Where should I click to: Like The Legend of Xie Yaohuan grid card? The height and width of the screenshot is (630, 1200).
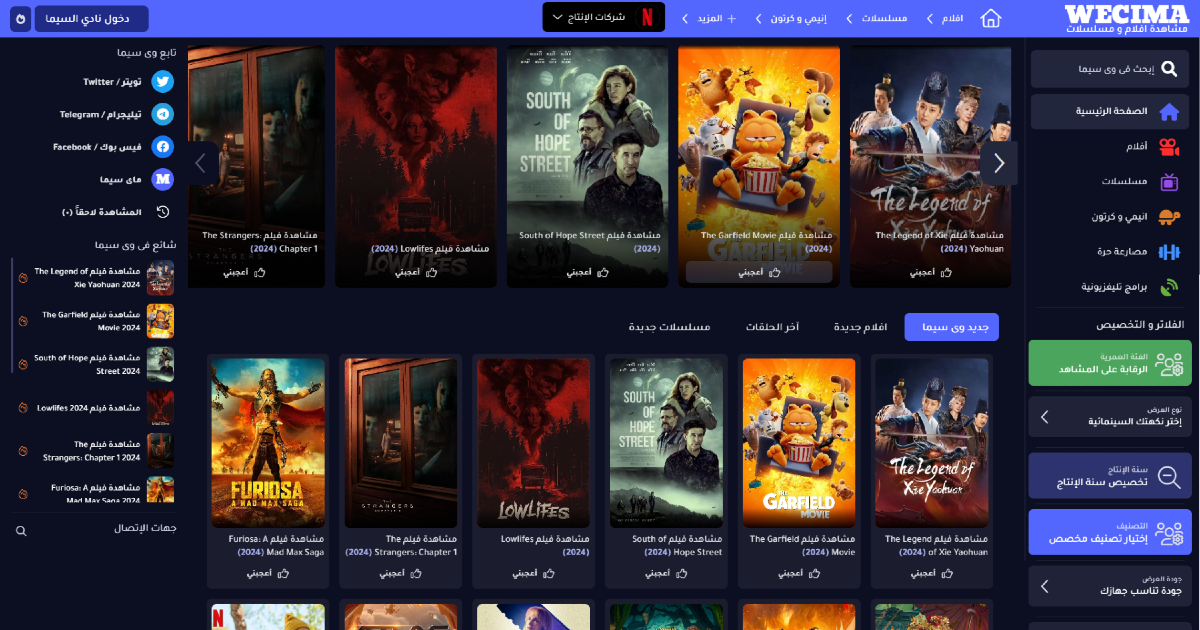tap(931, 573)
